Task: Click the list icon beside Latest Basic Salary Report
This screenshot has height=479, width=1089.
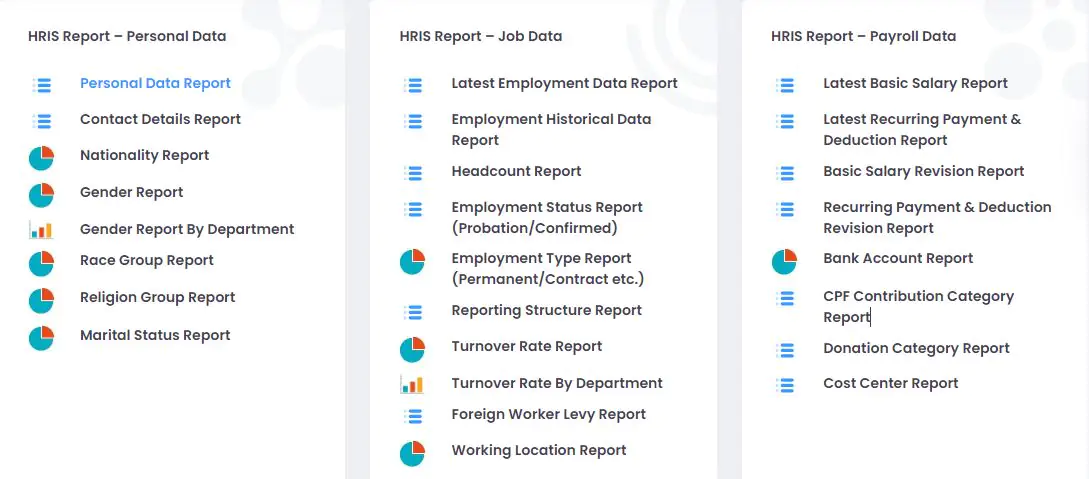Action: point(785,85)
